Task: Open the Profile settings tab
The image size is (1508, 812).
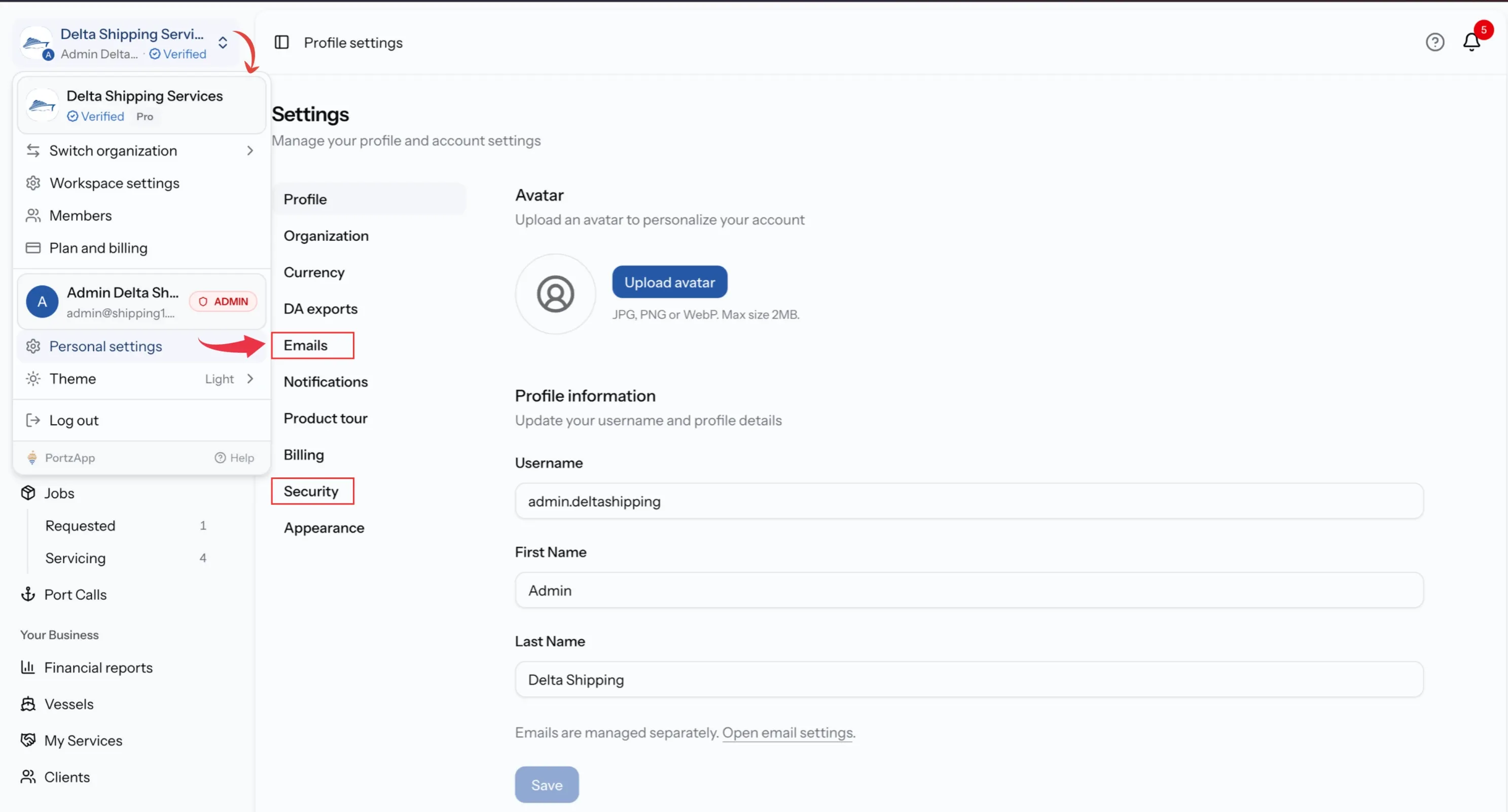Action: tap(369, 199)
